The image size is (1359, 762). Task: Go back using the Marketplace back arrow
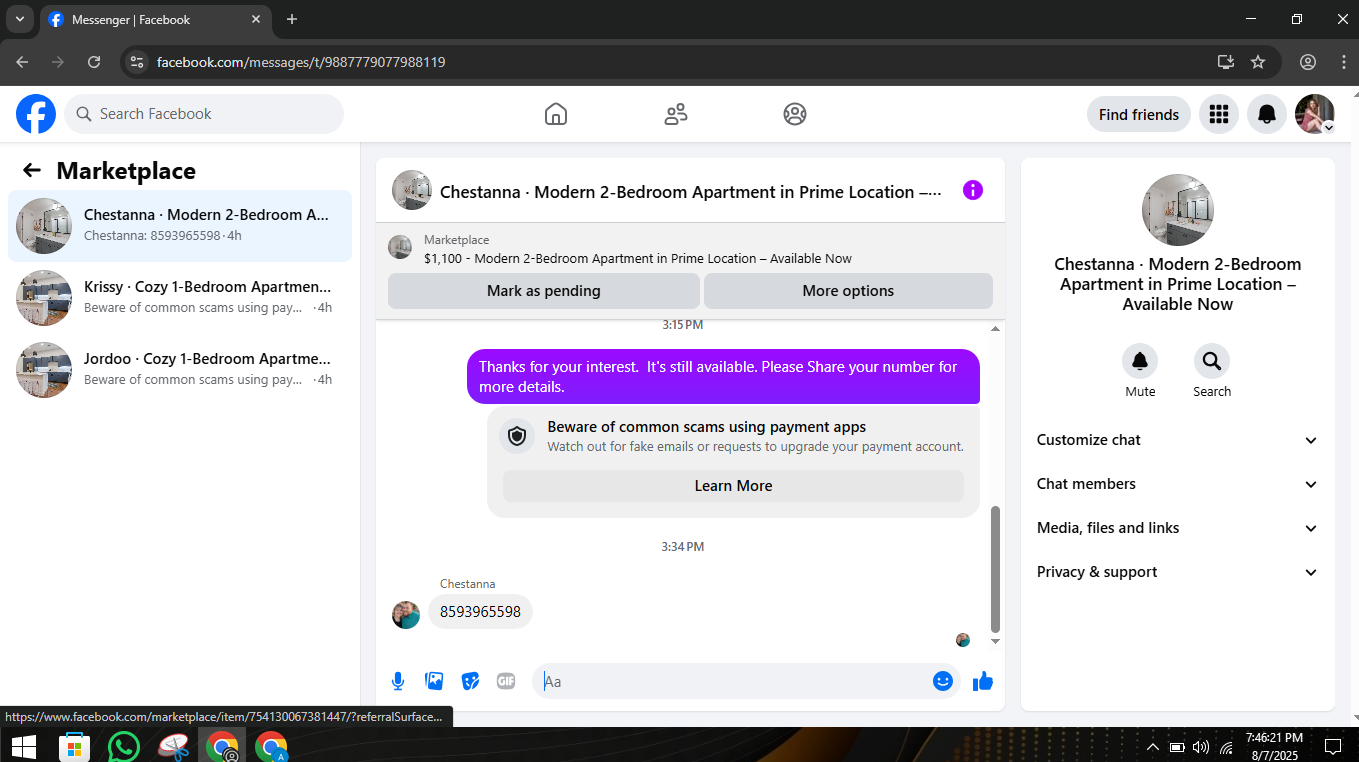pyautogui.click(x=32, y=170)
